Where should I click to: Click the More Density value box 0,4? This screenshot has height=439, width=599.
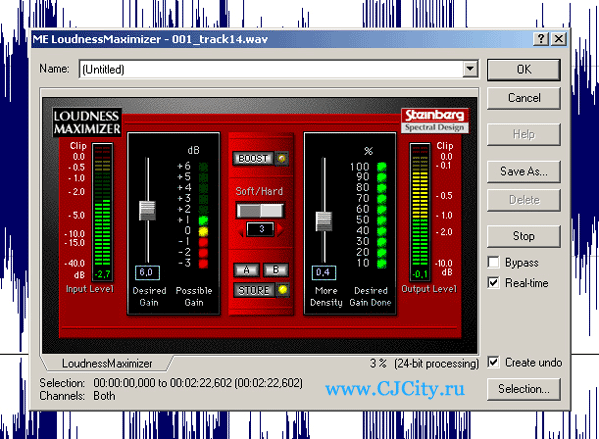pyautogui.click(x=324, y=272)
